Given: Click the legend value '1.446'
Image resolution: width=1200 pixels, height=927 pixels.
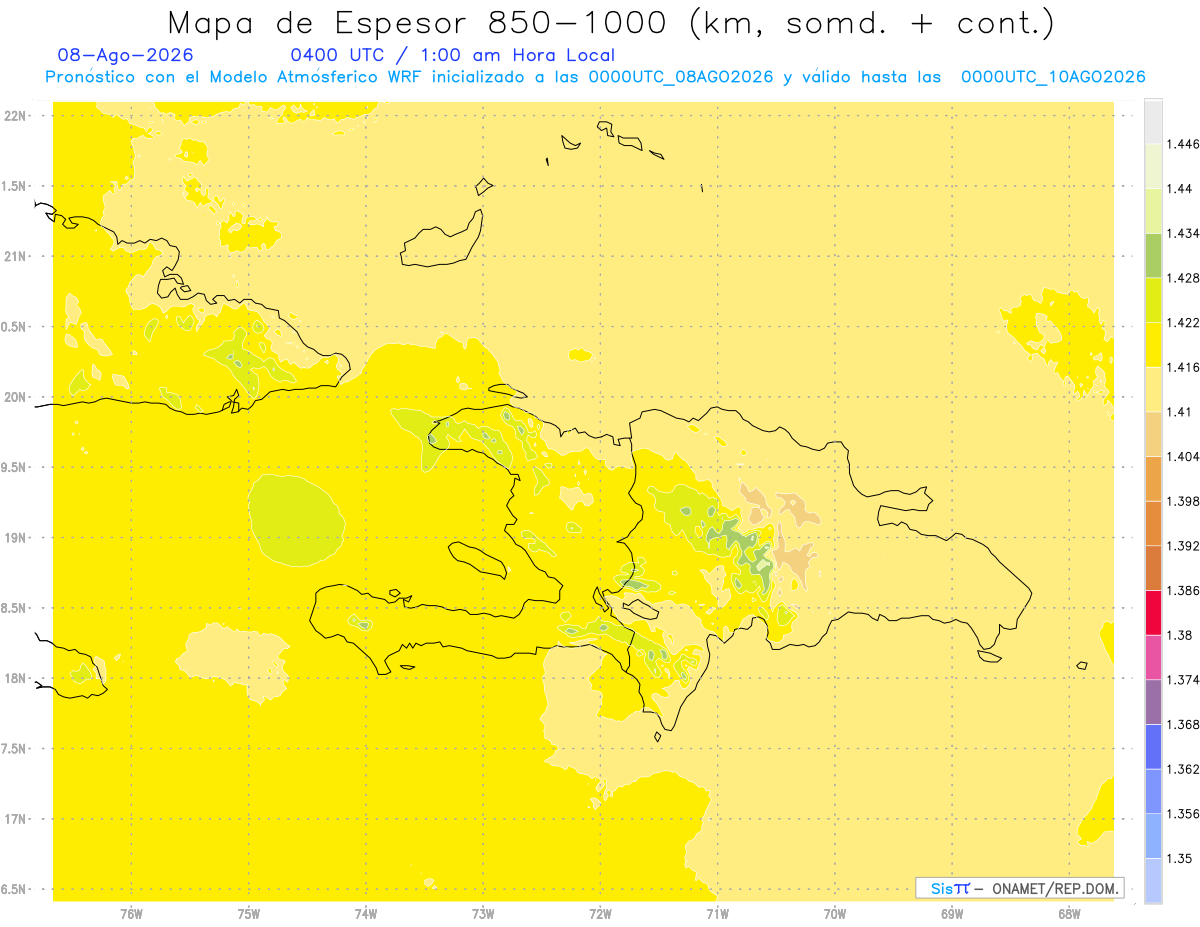Looking at the screenshot, I should (x=1183, y=144).
